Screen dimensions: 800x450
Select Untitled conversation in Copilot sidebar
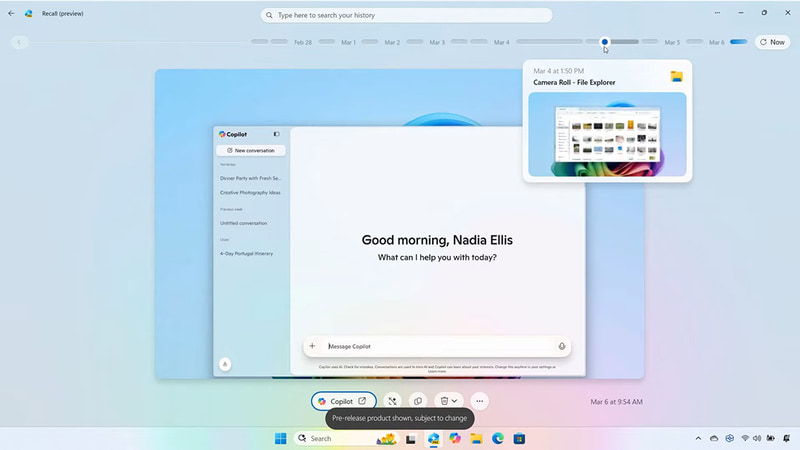tap(243, 223)
